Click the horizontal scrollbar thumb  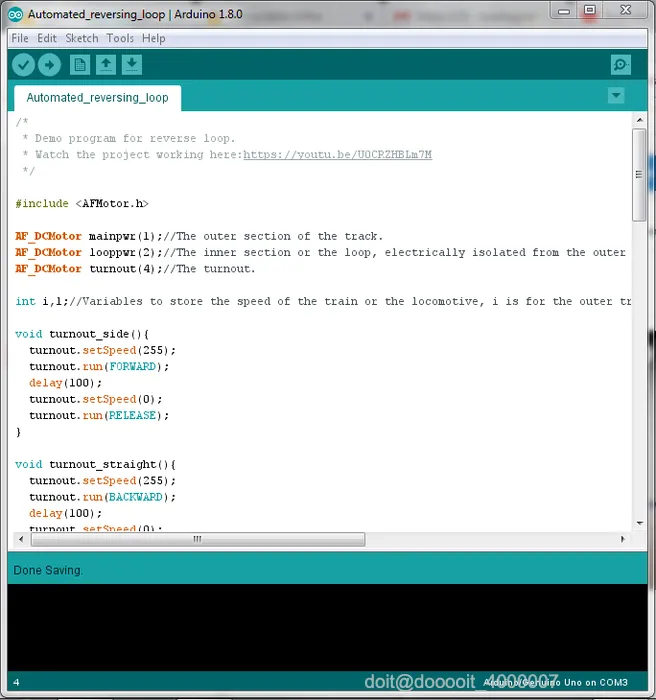click(x=198, y=539)
